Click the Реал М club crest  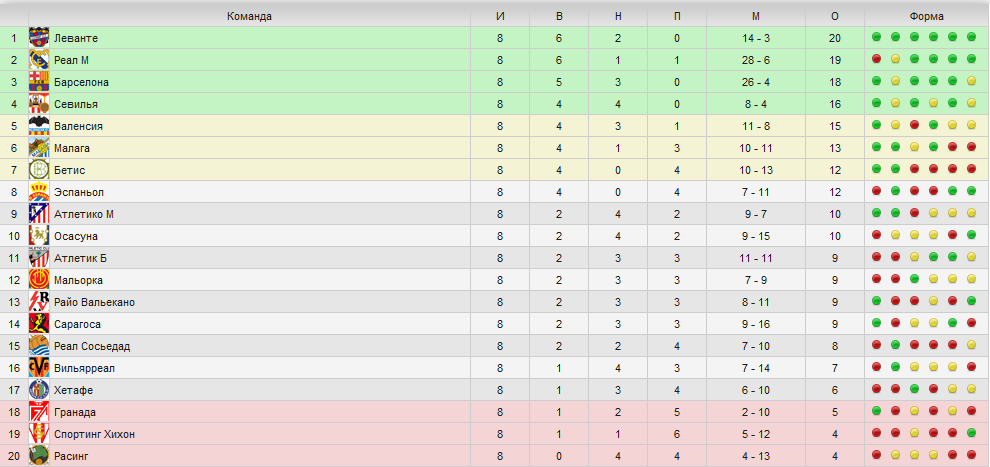pos(39,60)
